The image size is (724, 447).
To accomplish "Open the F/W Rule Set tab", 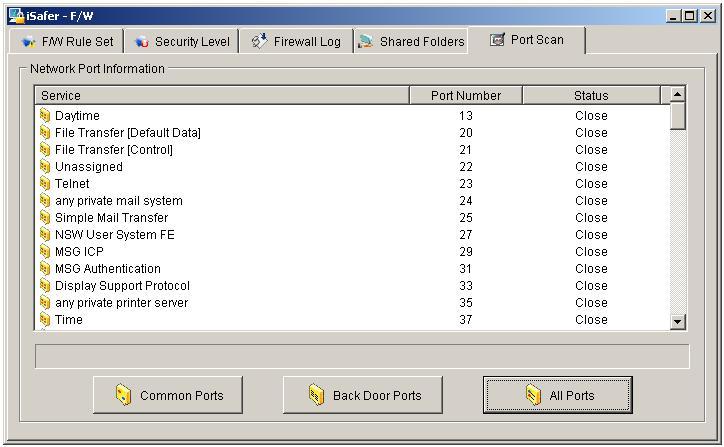I will point(66,41).
